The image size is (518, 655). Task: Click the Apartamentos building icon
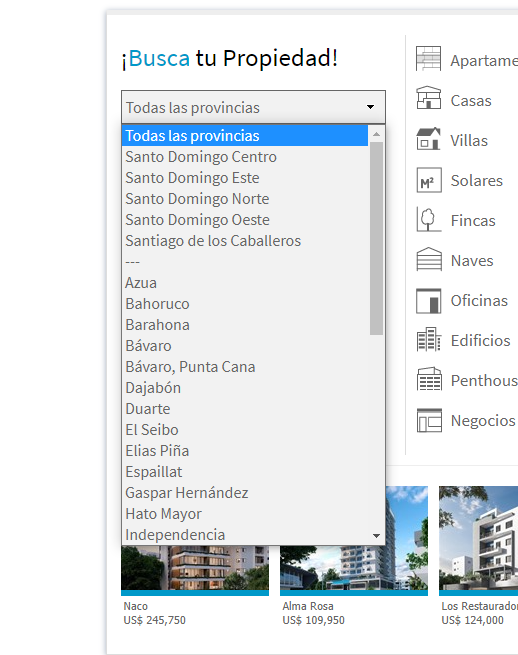tap(428, 58)
